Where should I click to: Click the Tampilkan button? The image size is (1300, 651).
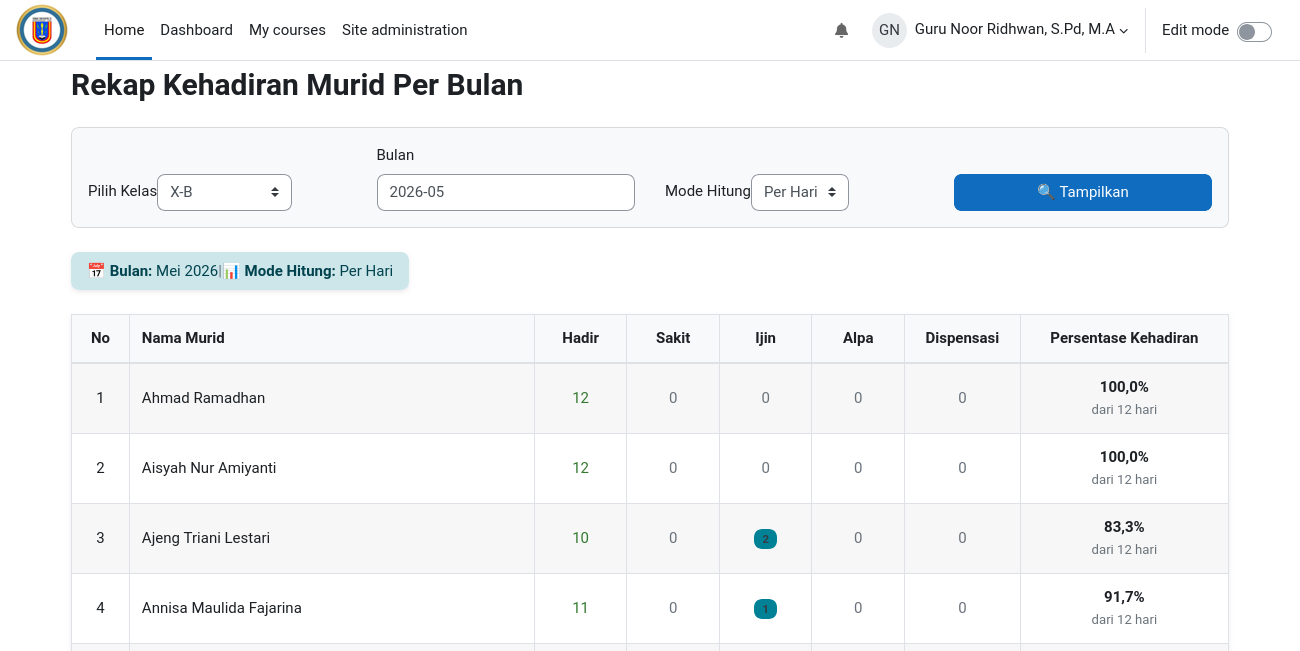(x=1083, y=192)
